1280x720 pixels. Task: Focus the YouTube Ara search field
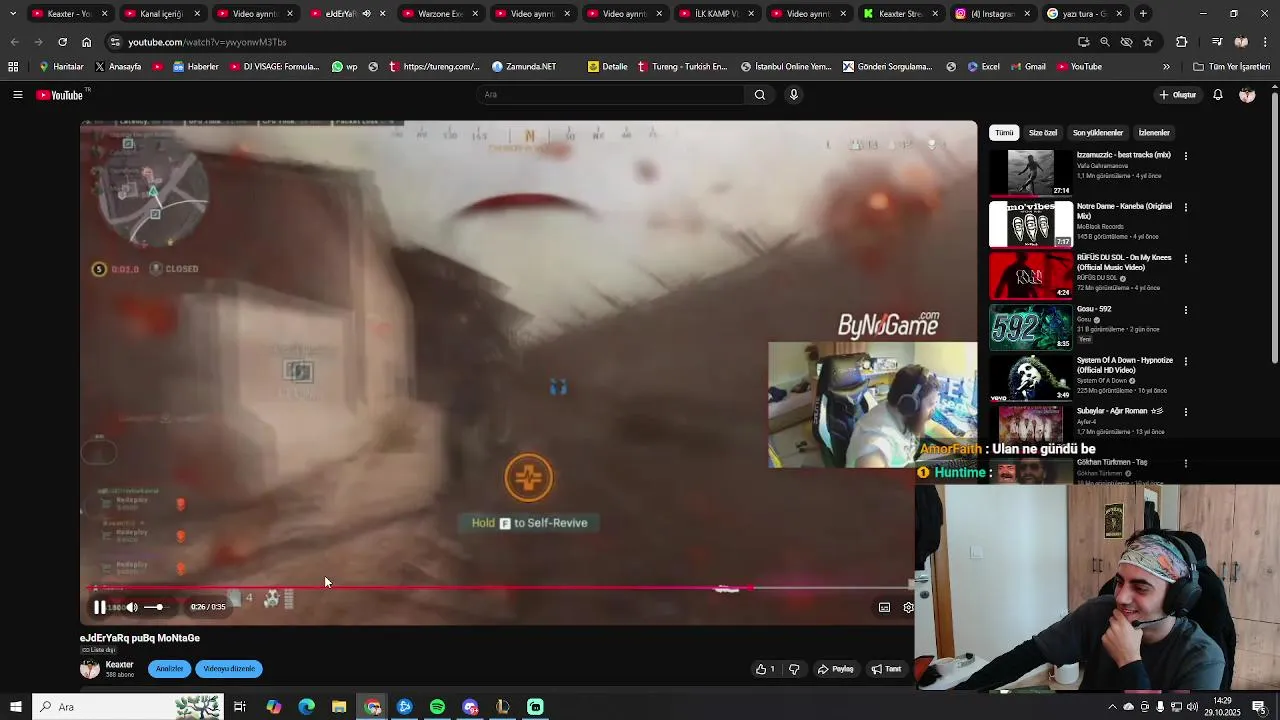610,95
